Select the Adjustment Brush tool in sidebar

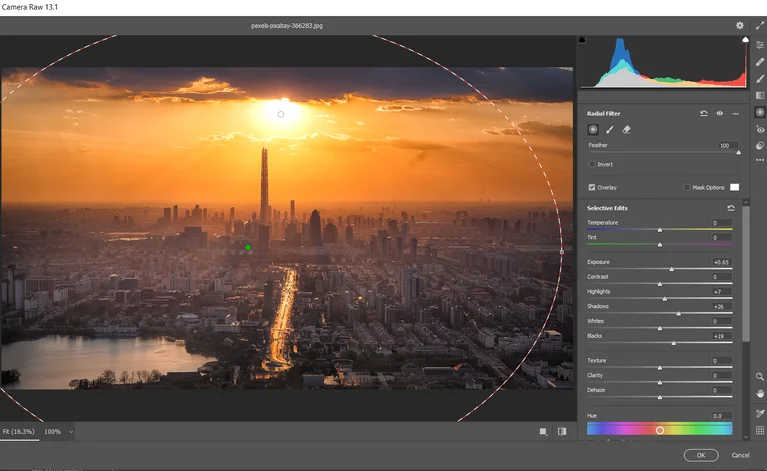[x=760, y=79]
